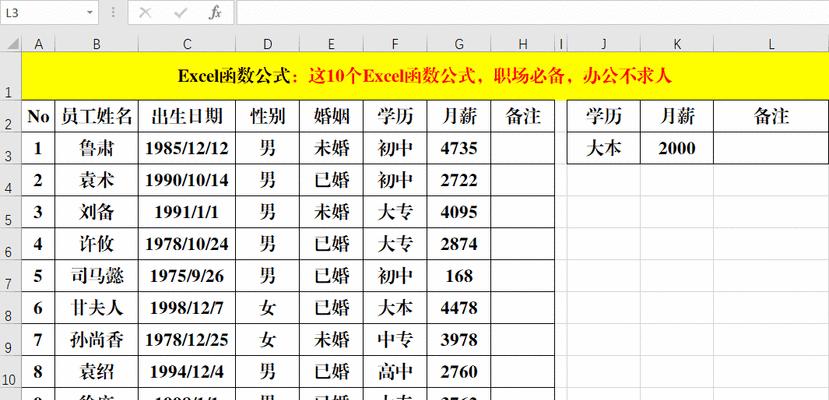This screenshot has width=829, height=400.
Task: Click the name cell 袁术
Action: click(x=96, y=180)
